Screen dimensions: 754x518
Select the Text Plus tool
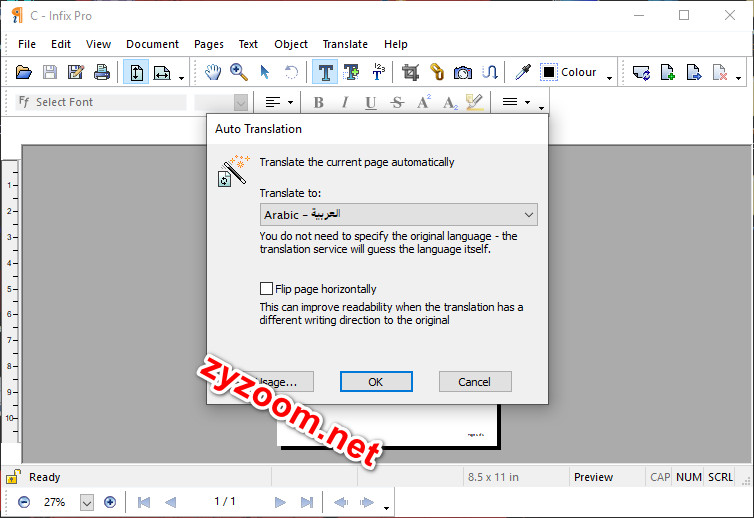352,73
